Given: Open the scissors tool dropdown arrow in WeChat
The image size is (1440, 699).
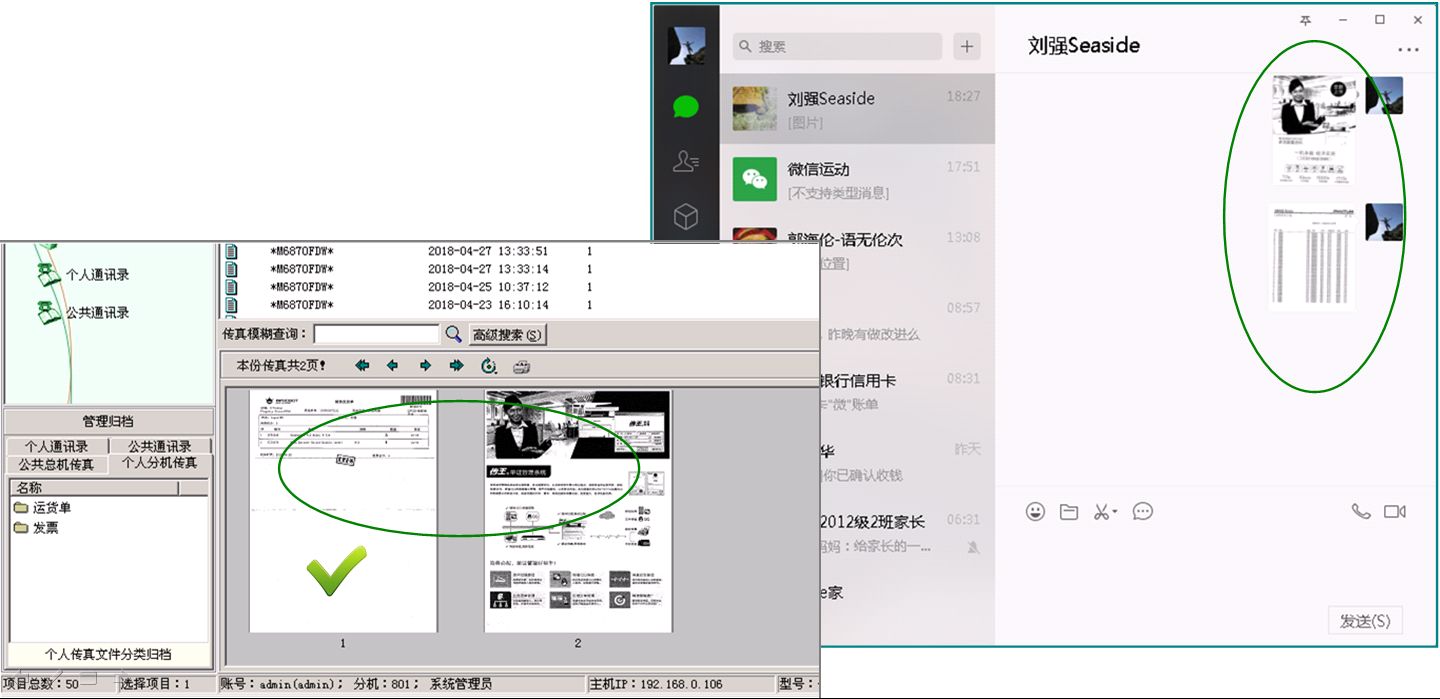Looking at the screenshot, I should [1115, 512].
